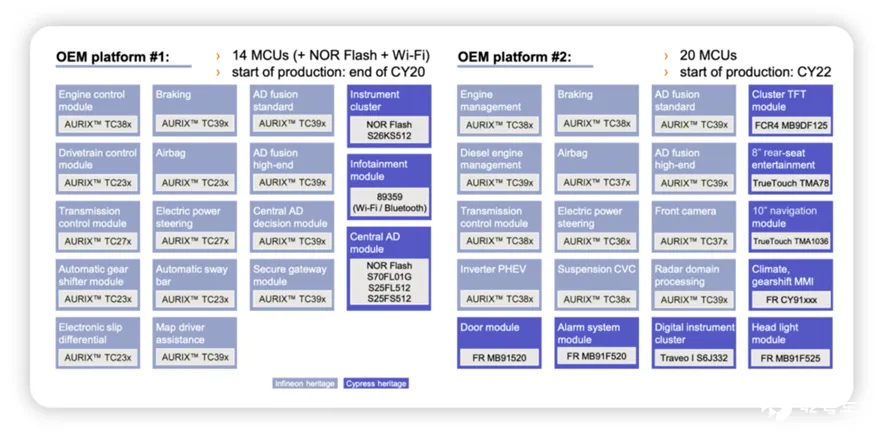Click the 'Digital instrument cluster' title
The height and width of the screenshot is (433, 886).
(694, 334)
